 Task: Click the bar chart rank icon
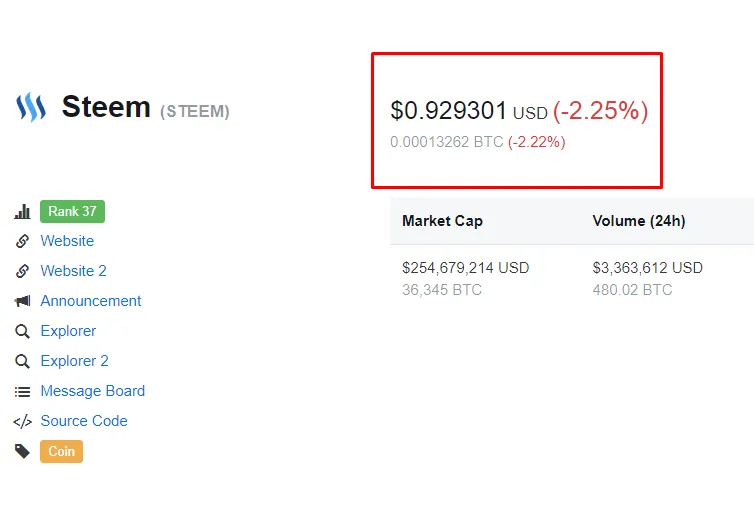point(22,212)
